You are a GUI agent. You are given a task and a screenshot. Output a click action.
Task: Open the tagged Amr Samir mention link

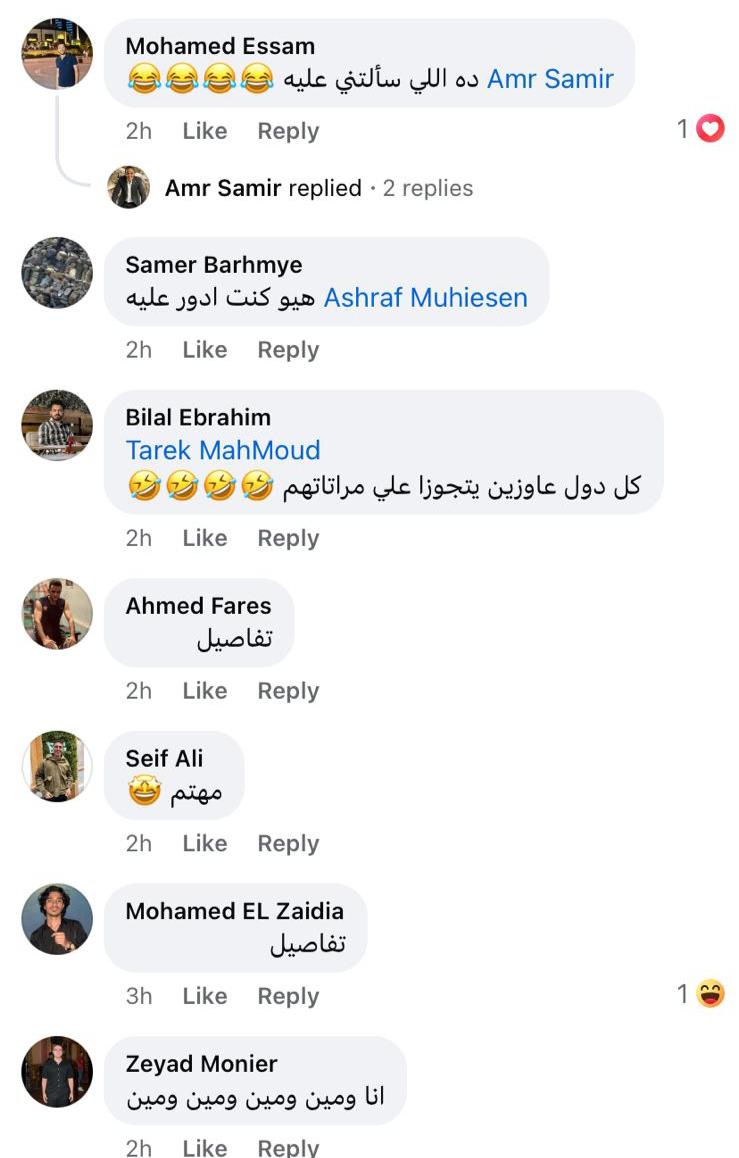pos(550,79)
